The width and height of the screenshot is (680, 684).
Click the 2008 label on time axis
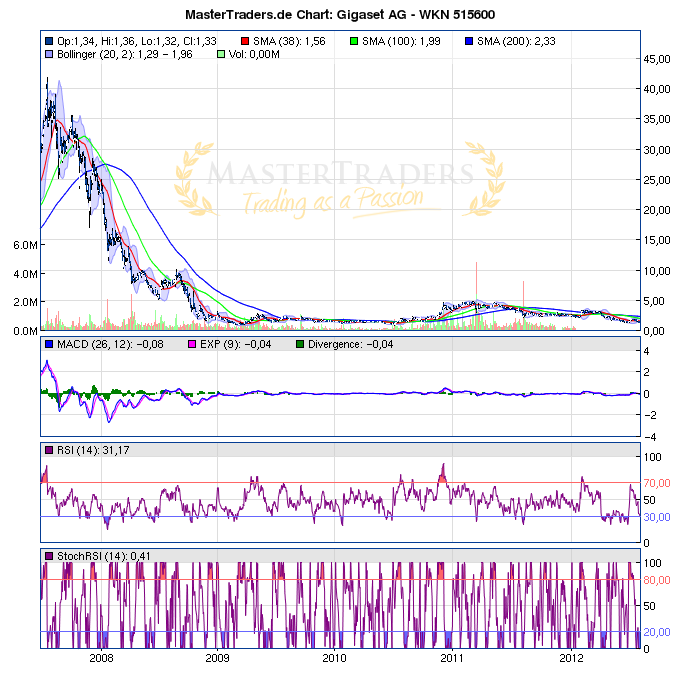[x=101, y=658]
